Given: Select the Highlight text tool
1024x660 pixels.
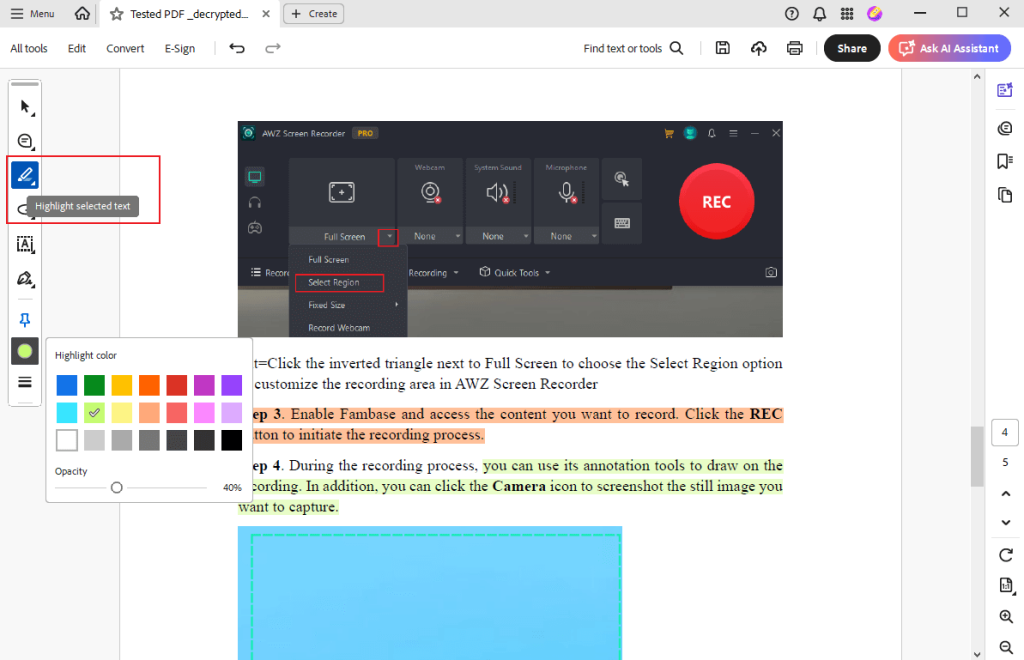Looking at the screenshot, I should [x=25, y=175].
